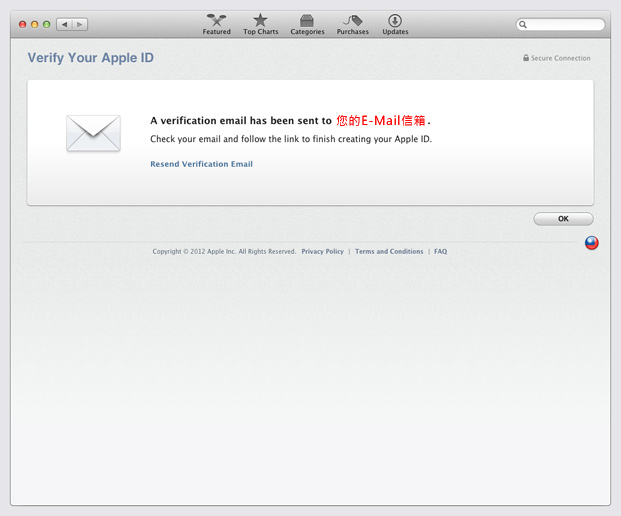621x516 pixels.
Task: Open the Top Charts section
Action: coord(261,25)
